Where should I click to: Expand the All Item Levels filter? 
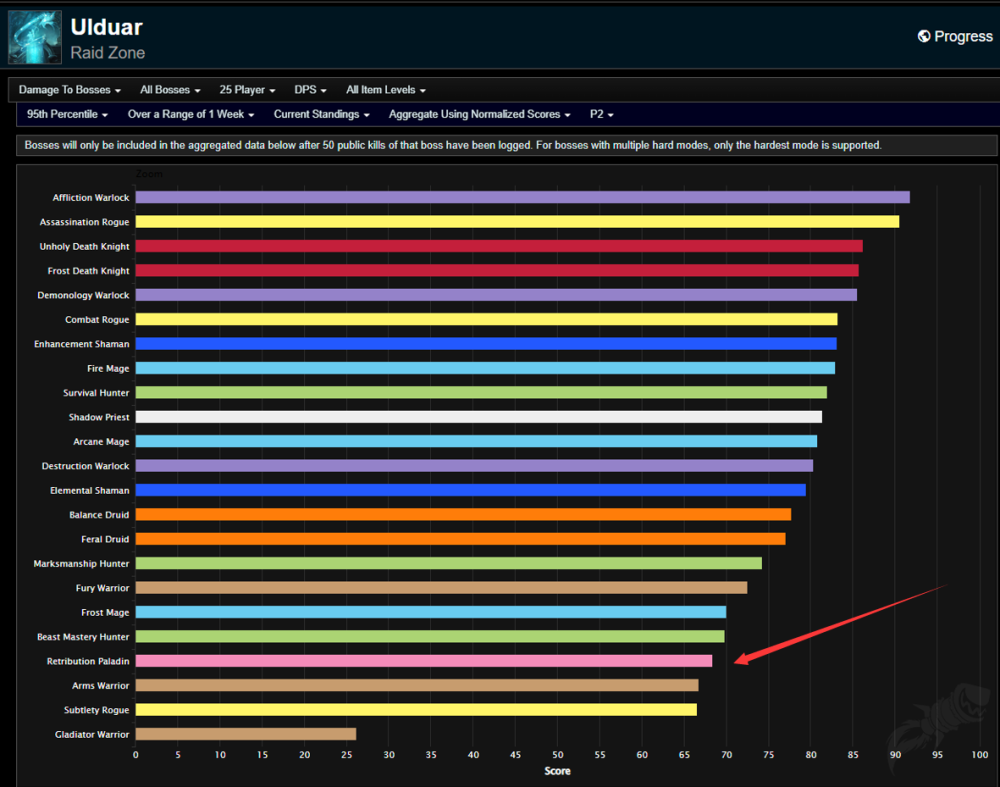point(386,90)
